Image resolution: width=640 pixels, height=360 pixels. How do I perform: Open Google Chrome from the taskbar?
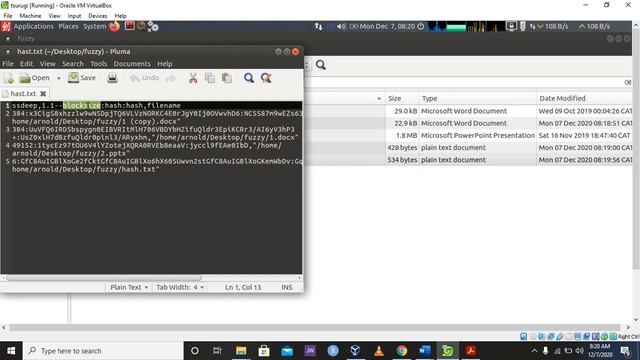point(402,351)
